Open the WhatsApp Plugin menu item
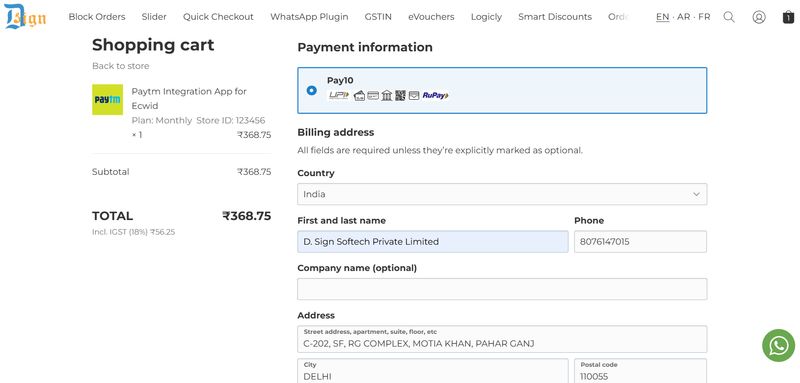800x383 pixels. pyautogui.click(x=309, y=17)
